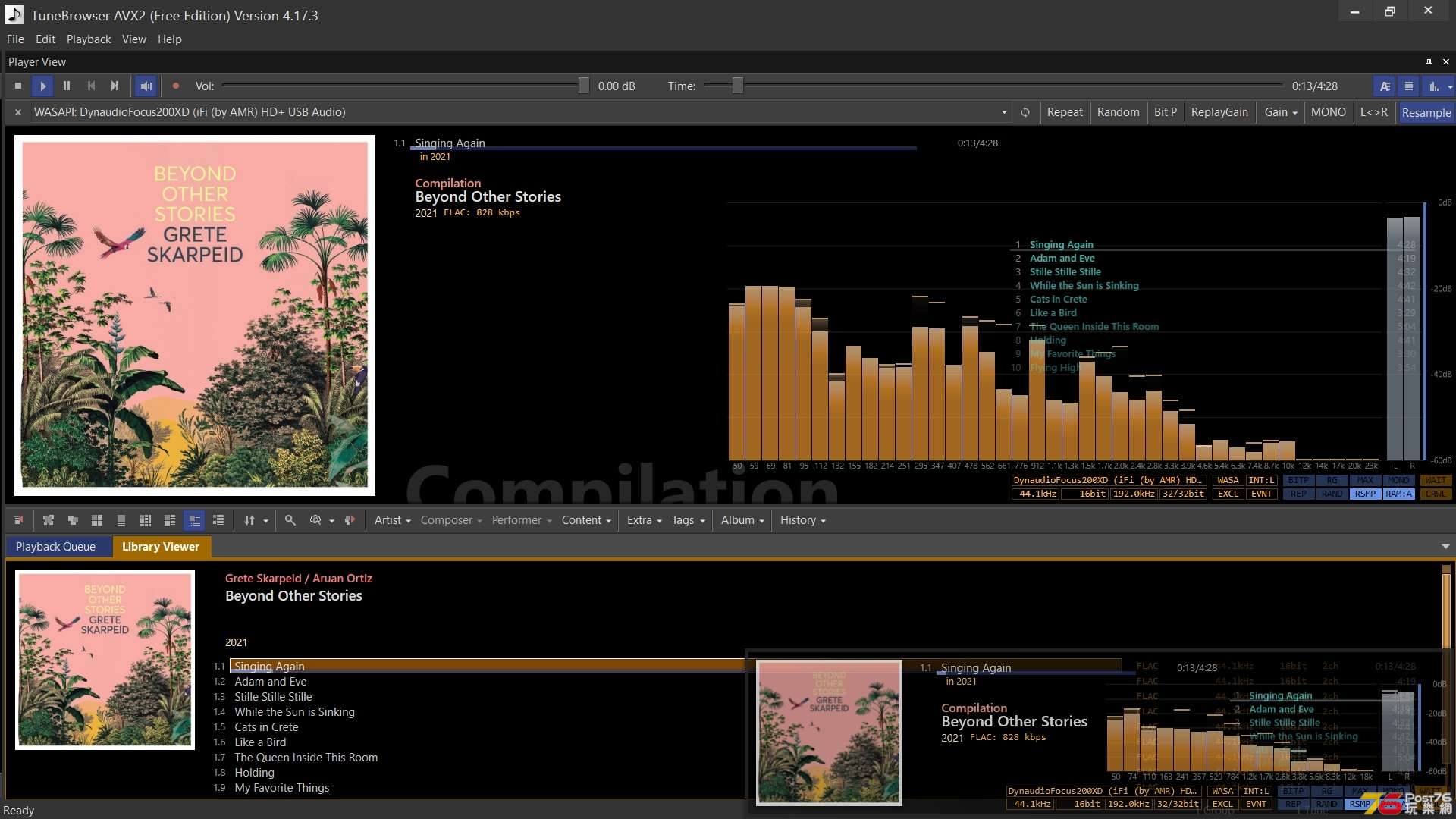Expand the Artist filter dropdown
This screenshot has height=819, width=1456.
tap(392, 520)
